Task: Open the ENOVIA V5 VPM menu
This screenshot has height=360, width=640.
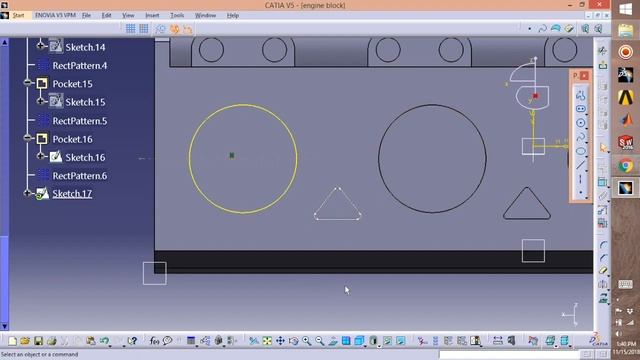Action: point(55,16)
